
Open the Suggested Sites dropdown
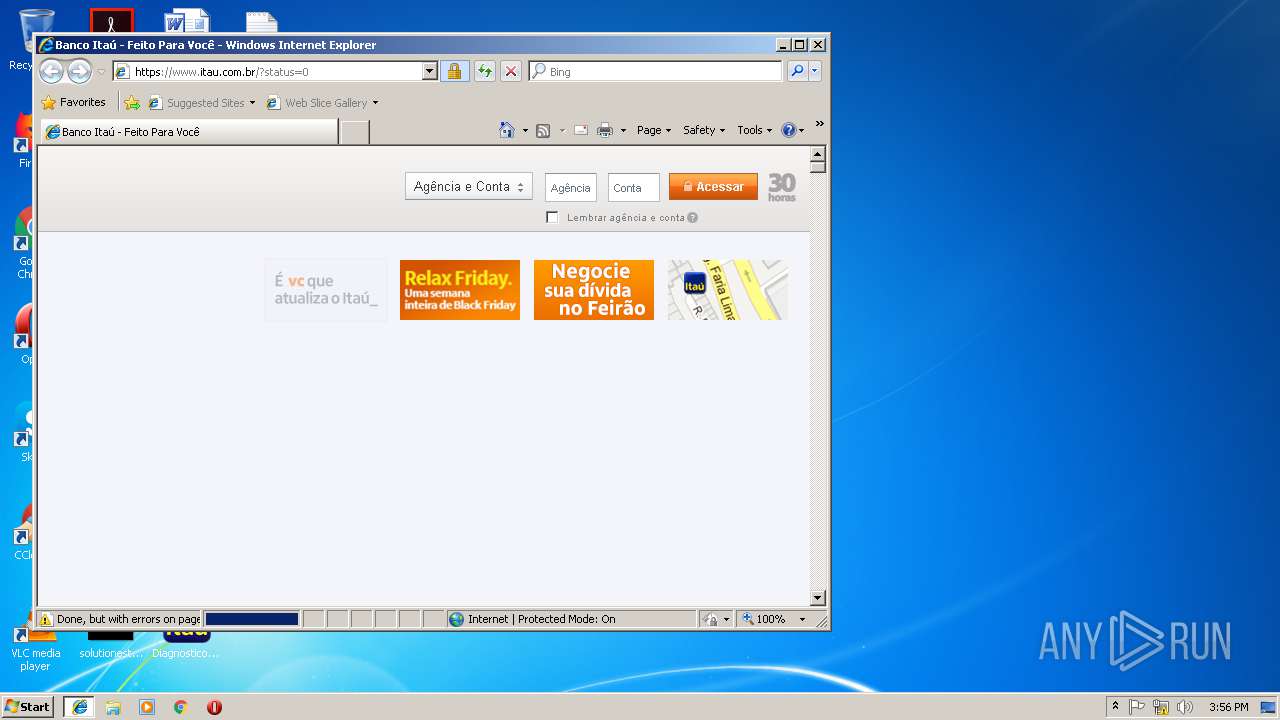tap(251, 103)
